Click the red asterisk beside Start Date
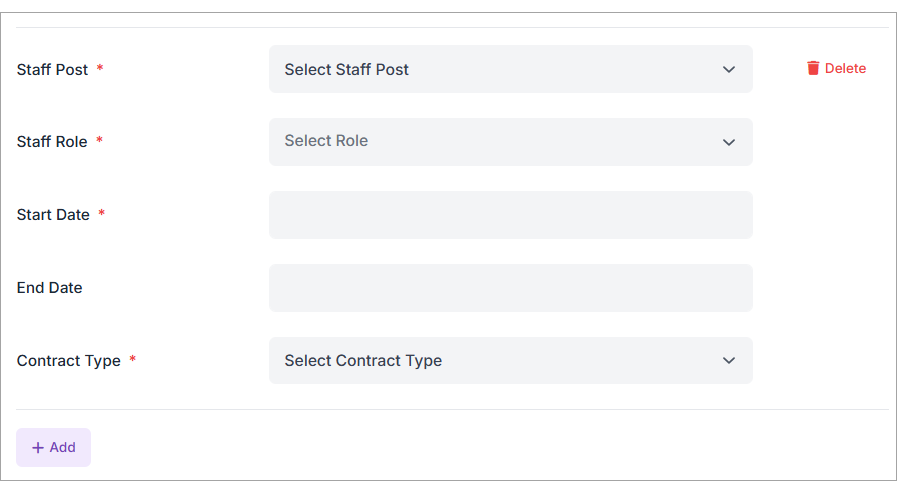 [x=101, y=214]
